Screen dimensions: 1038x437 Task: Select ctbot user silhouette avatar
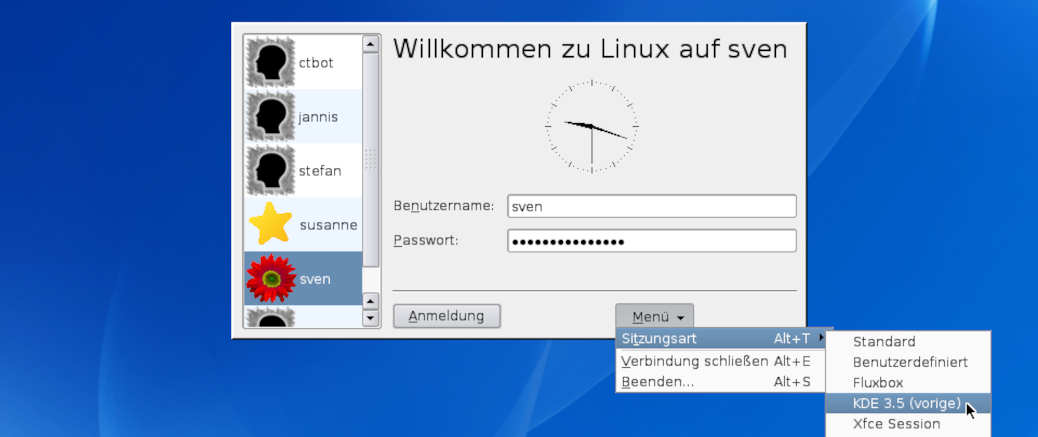270,62
